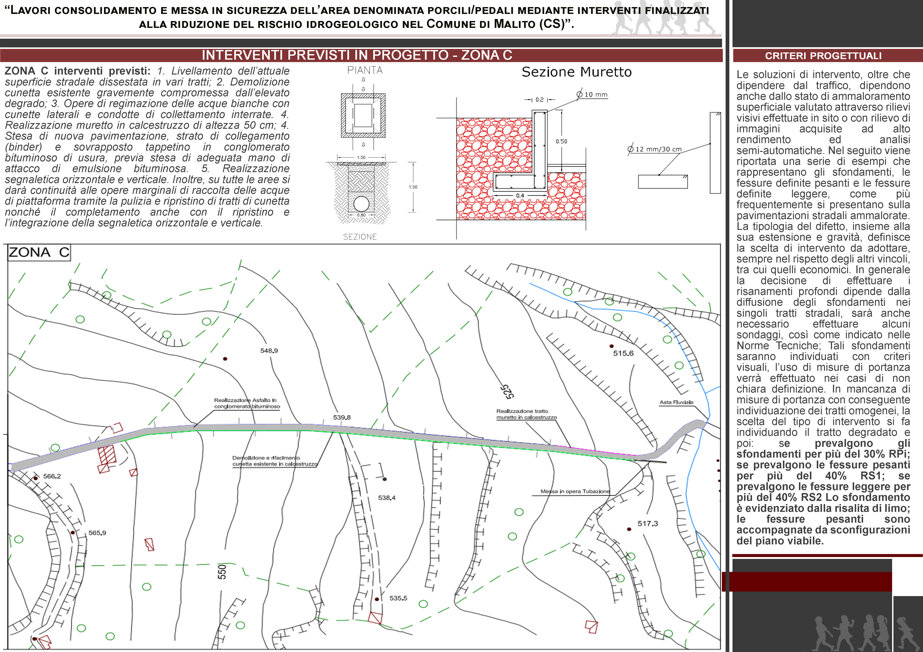Click Demolizione e rifacimento cunetta label
923x652 pixels.
coord(274,461)
